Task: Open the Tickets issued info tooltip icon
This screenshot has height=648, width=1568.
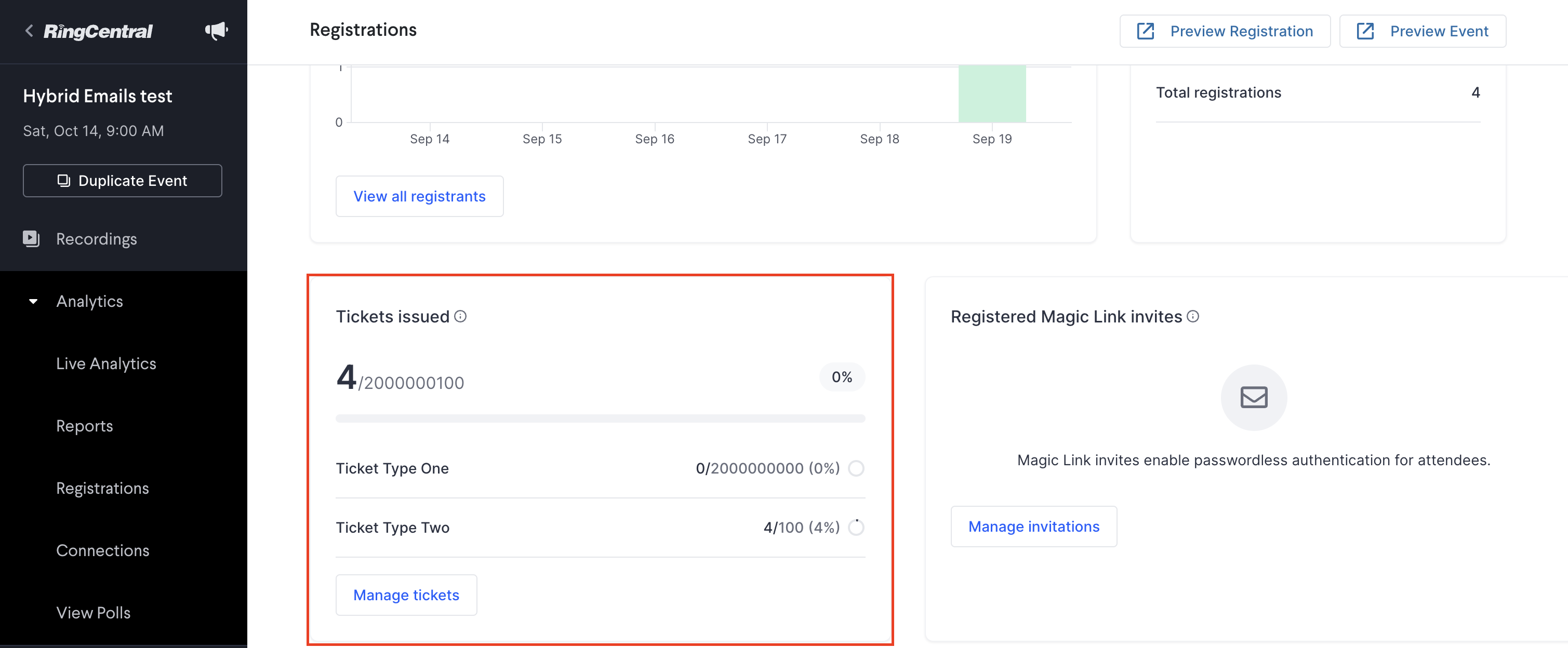Action: [461, 316]
